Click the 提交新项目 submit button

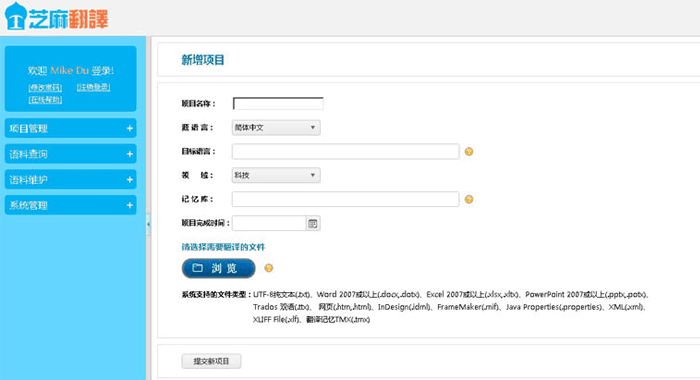click(x=212, y=361)
